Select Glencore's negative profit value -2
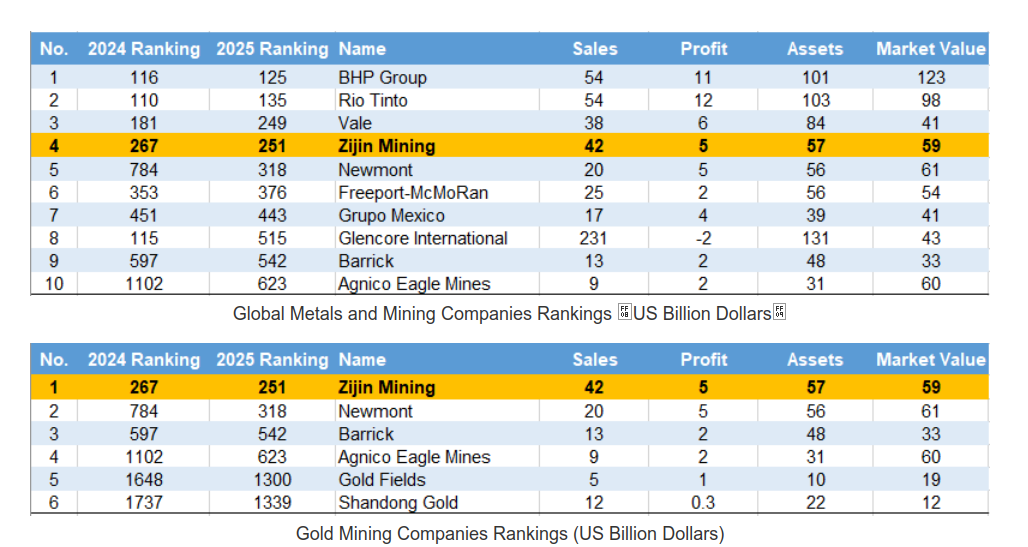Screen dimensions: 1028x547 tap(703, 238)
